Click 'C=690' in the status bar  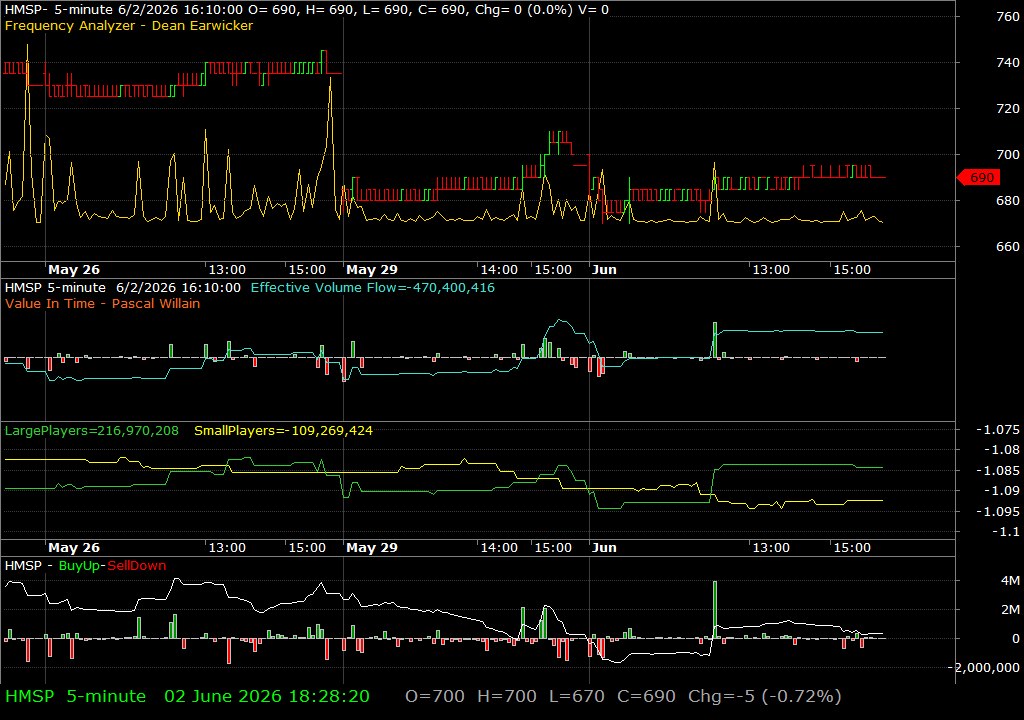647,696
